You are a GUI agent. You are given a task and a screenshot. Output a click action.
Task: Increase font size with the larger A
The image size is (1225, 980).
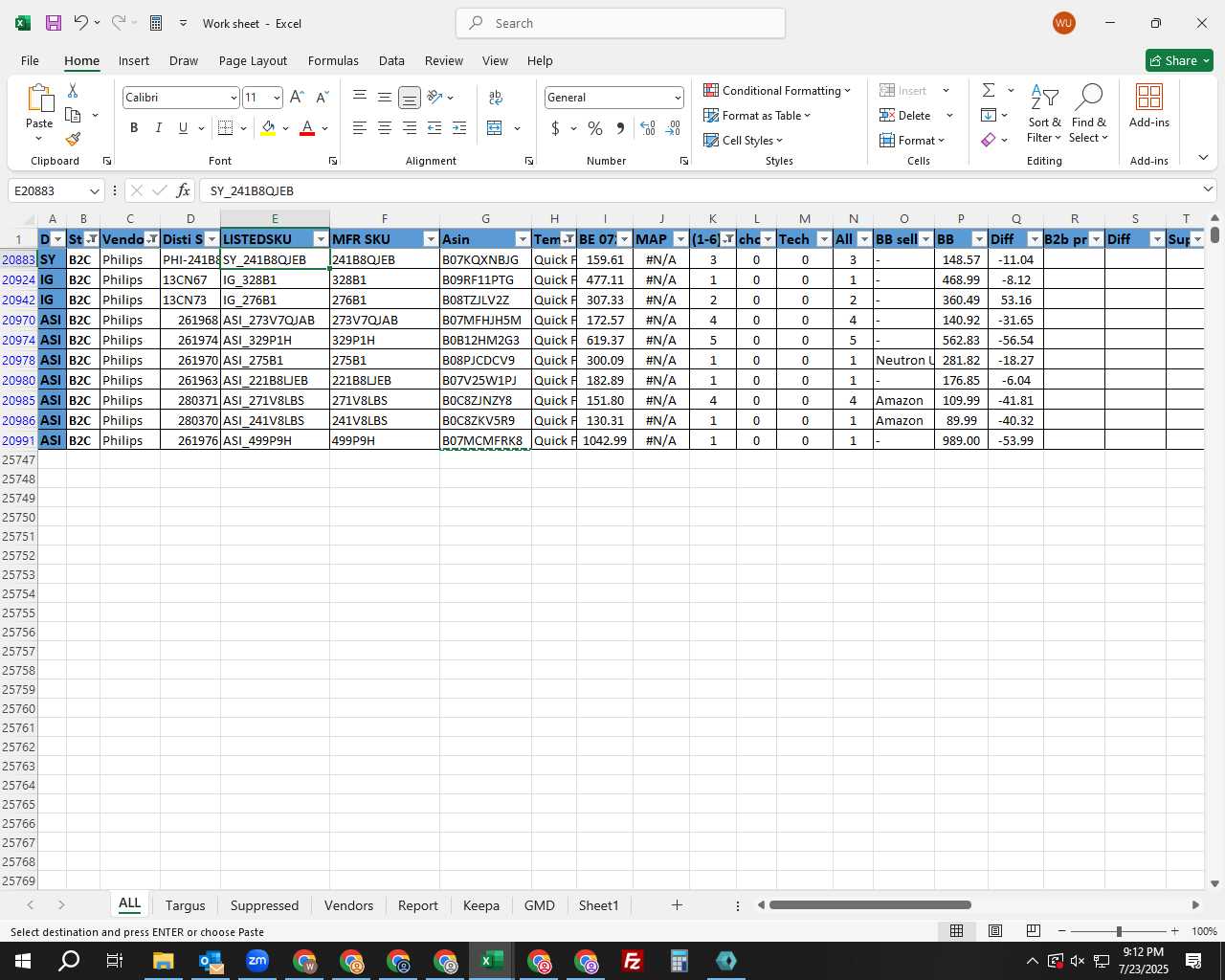point(297,98)
